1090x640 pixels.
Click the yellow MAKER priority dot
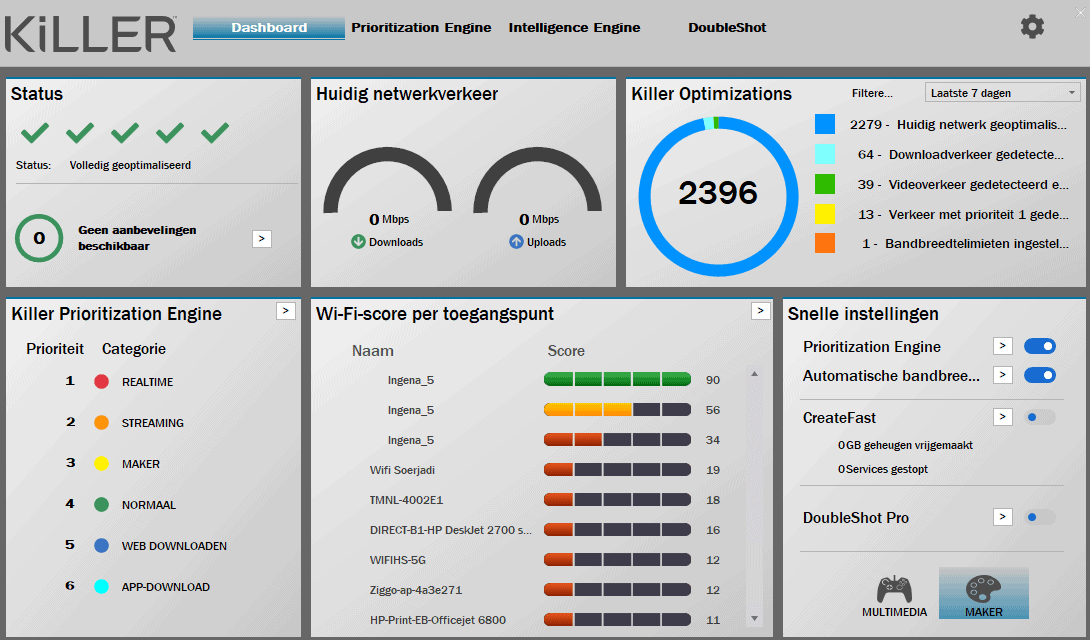coord(101,463)
